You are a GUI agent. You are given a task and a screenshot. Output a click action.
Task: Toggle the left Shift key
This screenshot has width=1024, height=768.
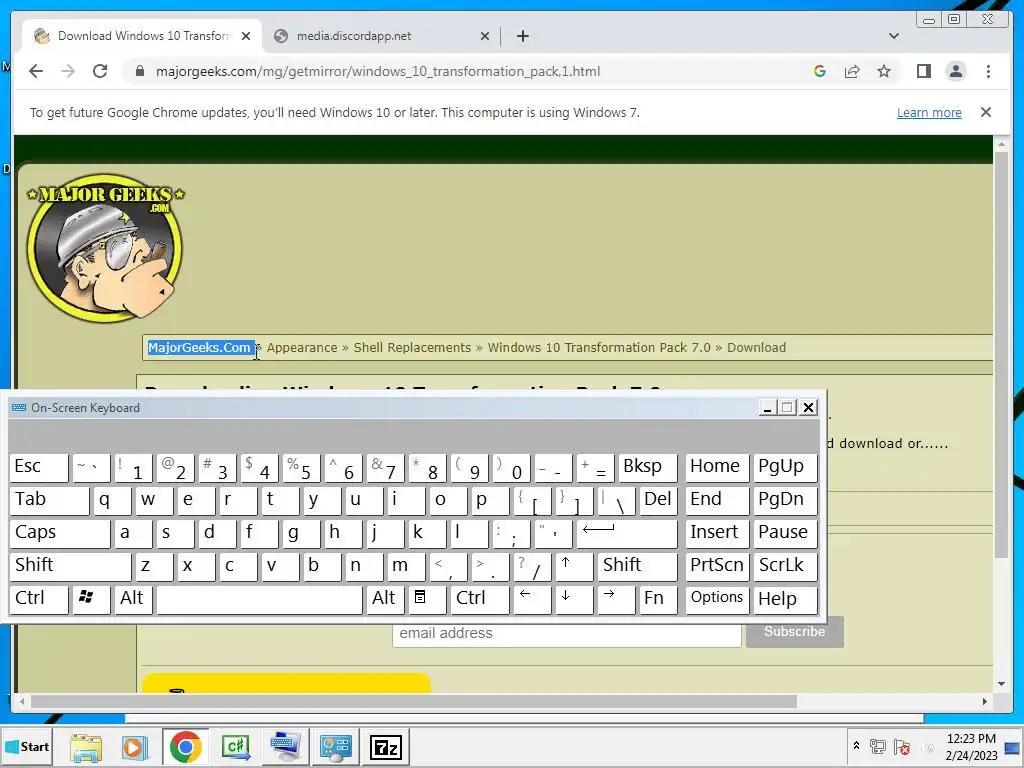[x=70, y=566]
